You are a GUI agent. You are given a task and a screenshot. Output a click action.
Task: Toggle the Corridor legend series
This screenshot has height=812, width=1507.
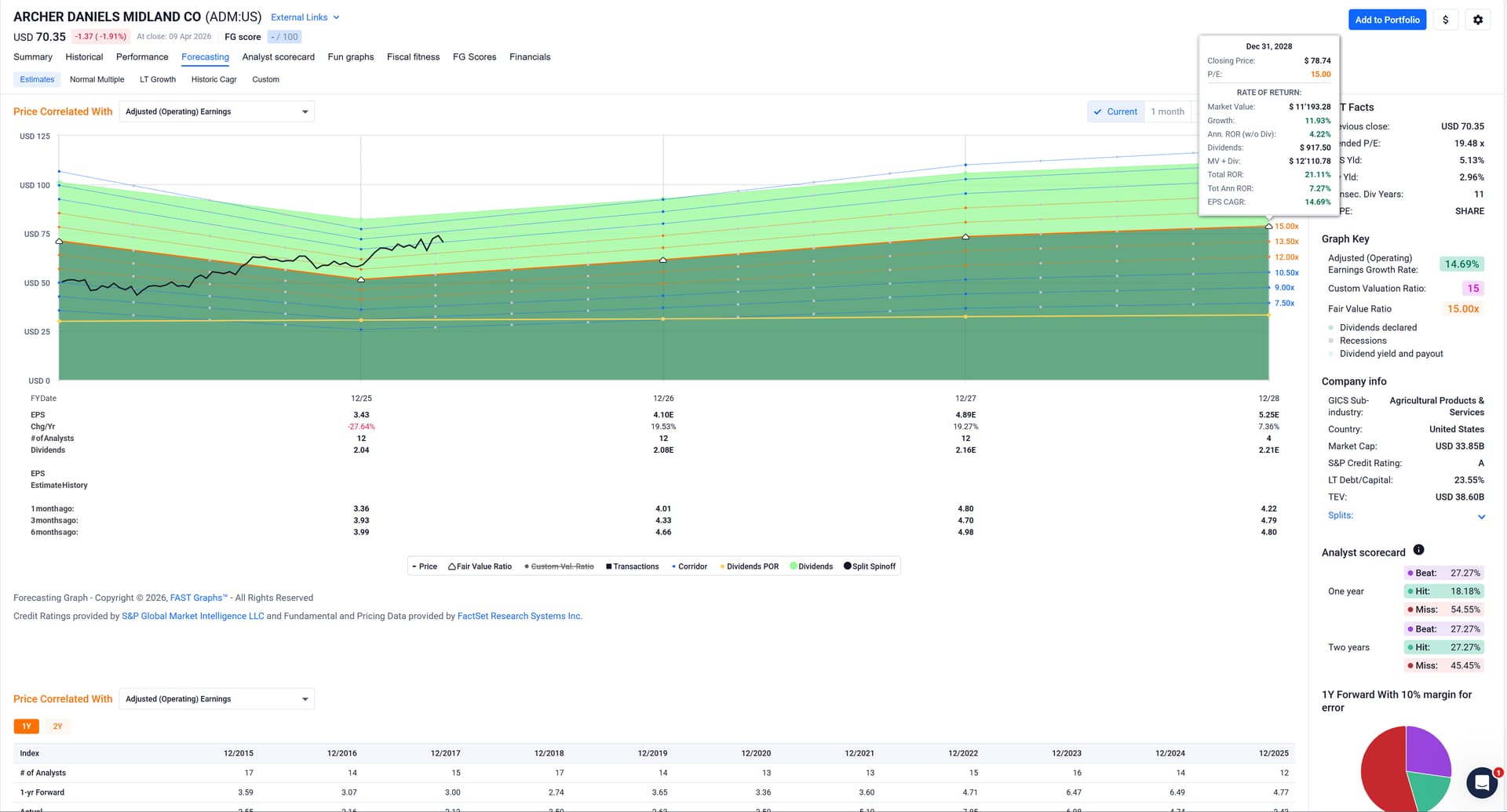click(689, 566)
